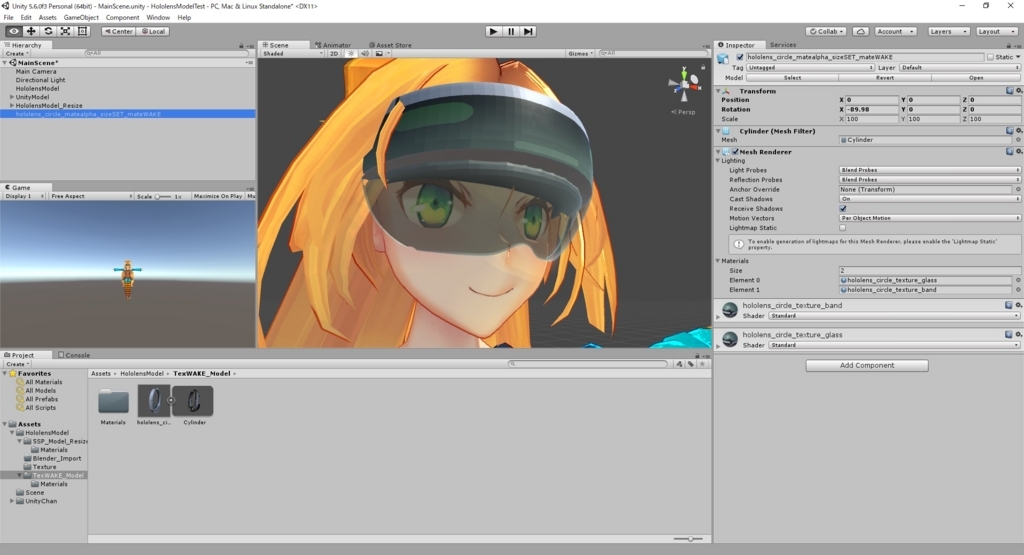Click save search star icon in Project

pos(702,364)
